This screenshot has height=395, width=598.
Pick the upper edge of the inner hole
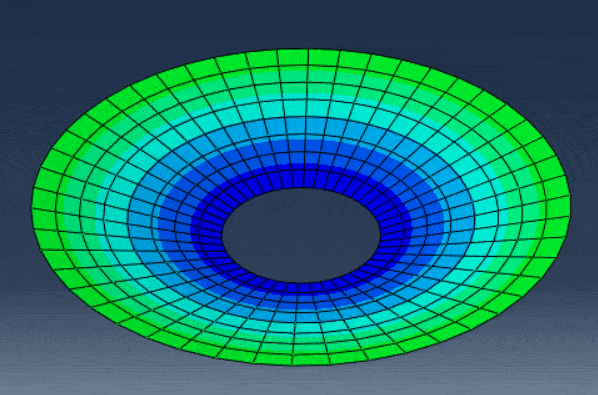[x=301, y=188]
